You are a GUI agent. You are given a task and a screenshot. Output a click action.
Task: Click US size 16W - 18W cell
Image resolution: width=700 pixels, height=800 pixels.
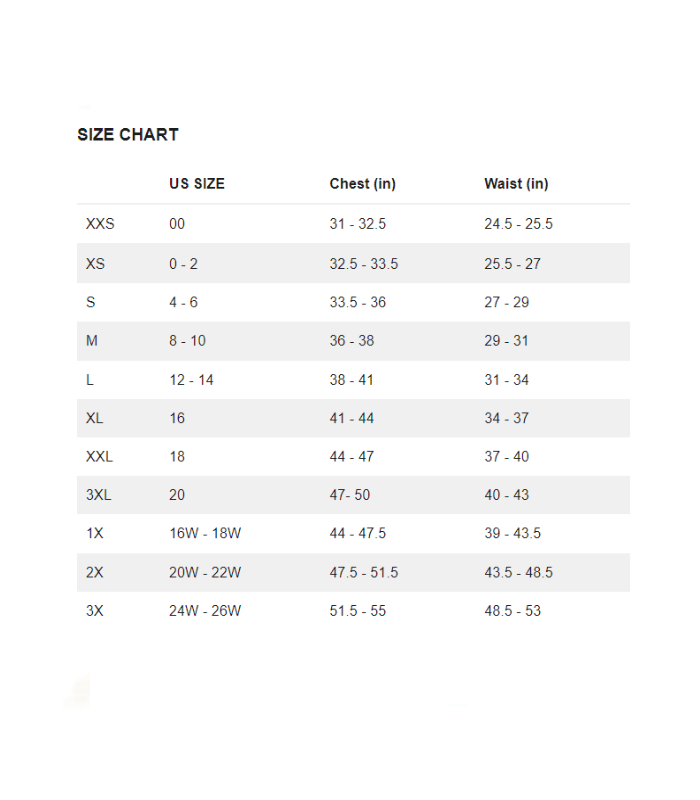(x=205, y=533)
